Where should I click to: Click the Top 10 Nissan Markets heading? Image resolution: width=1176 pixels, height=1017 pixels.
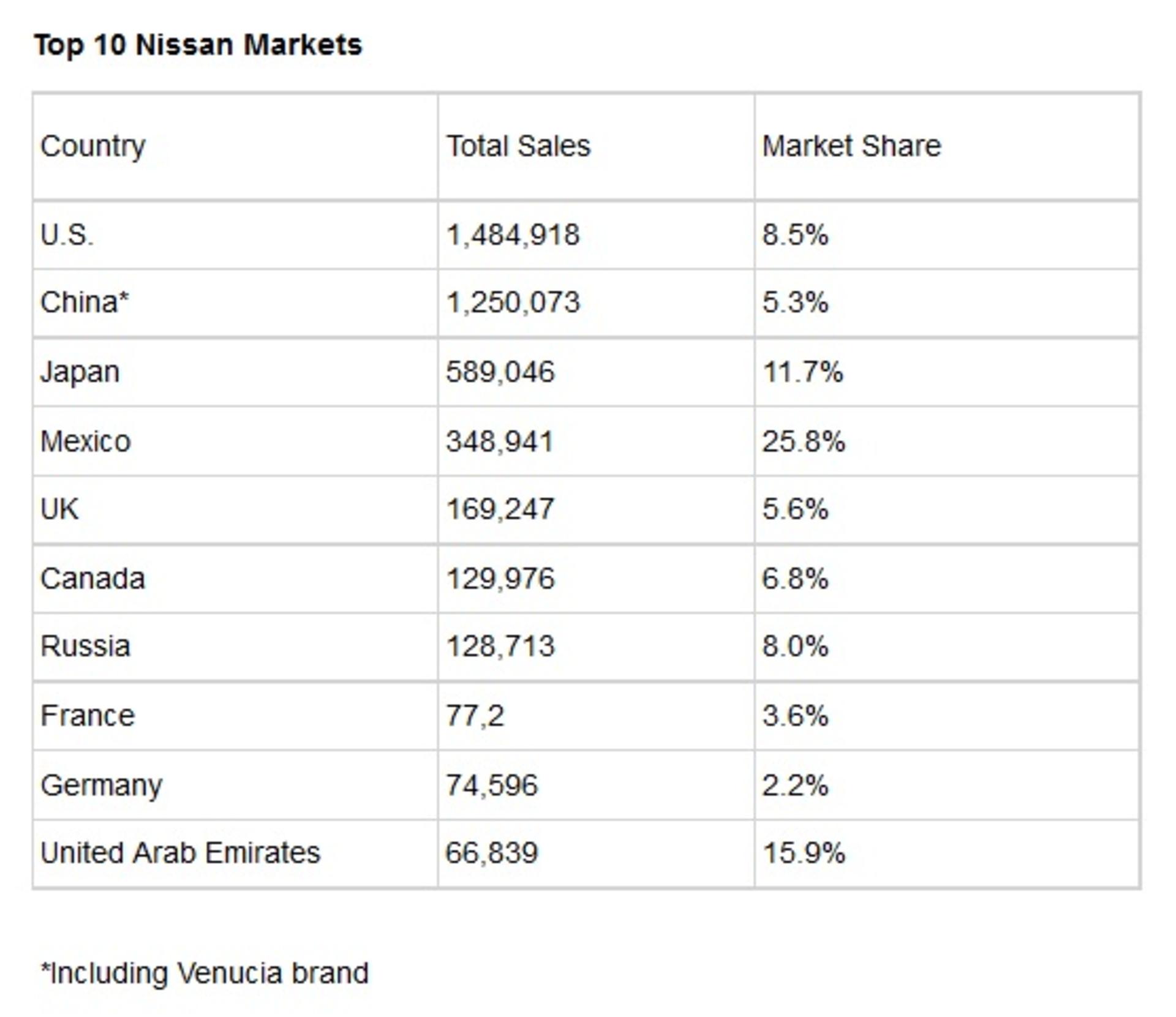(x=198, y=45)
